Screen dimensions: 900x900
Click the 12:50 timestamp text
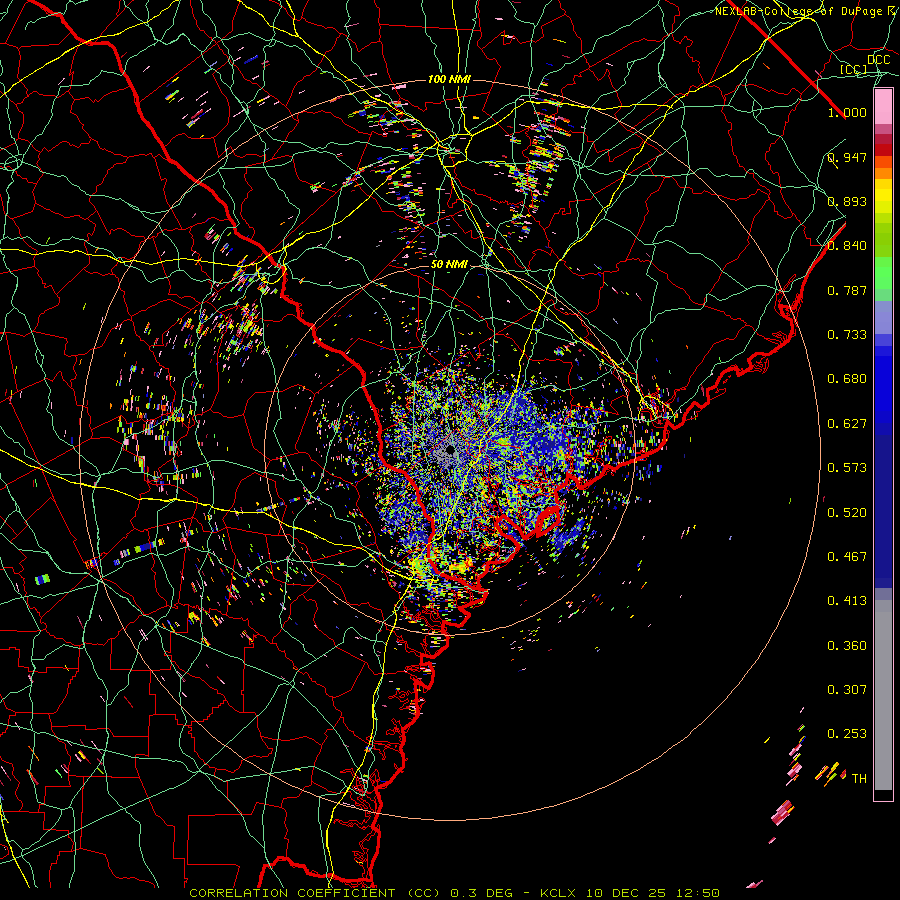698,893
